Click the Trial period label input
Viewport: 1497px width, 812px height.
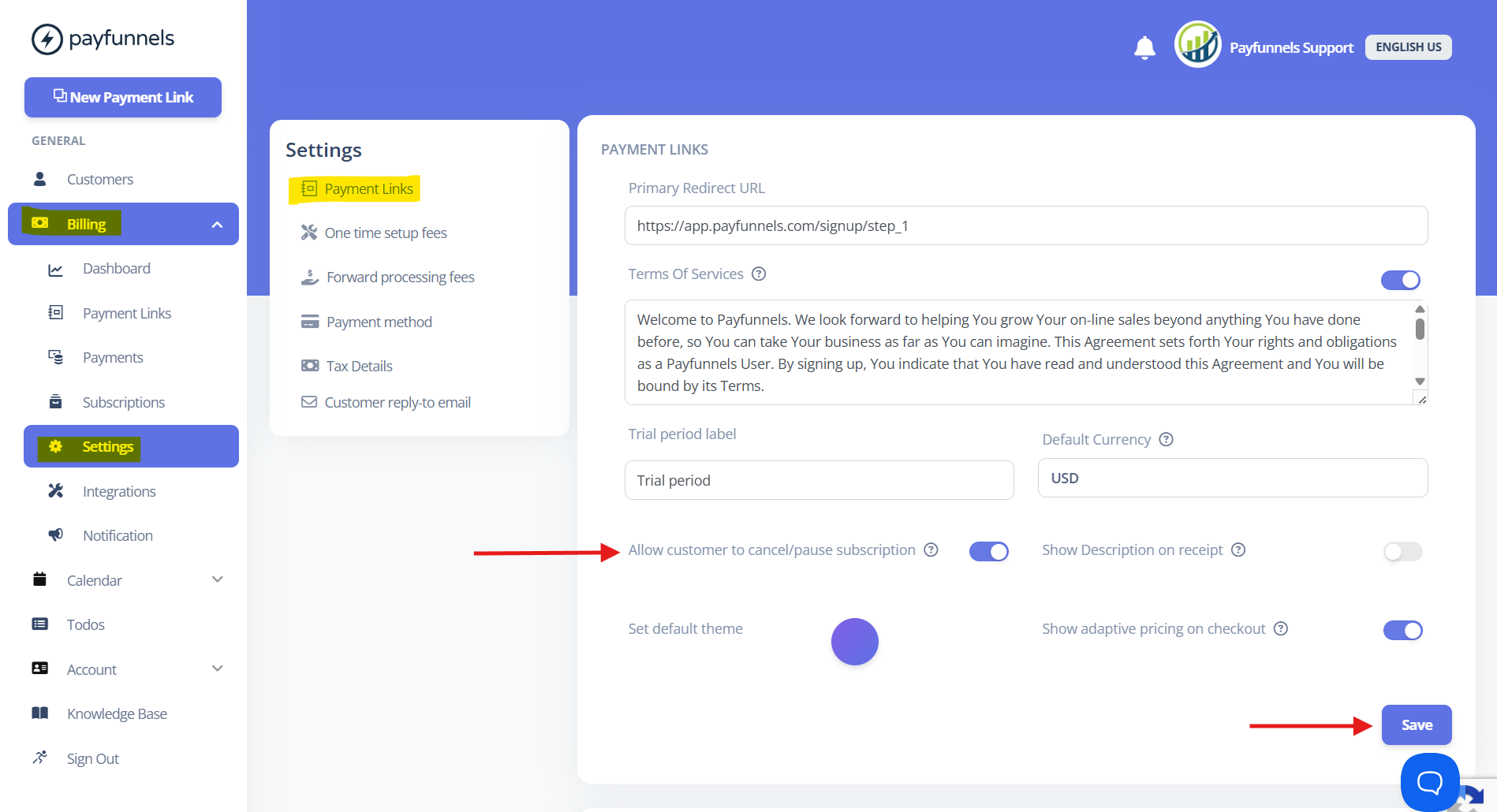point(819,480)
